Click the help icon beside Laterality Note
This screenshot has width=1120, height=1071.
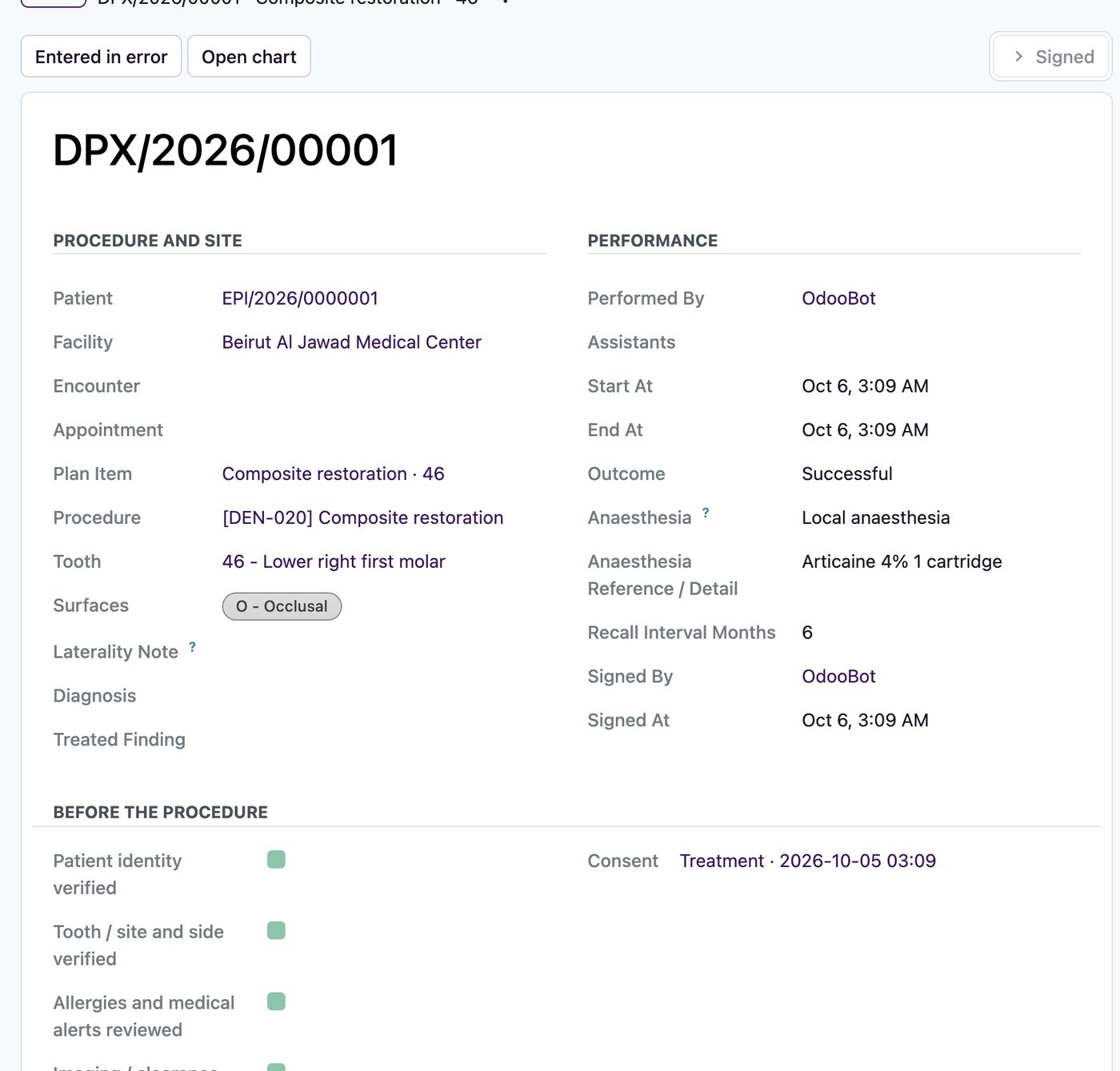tap(192, 647)
